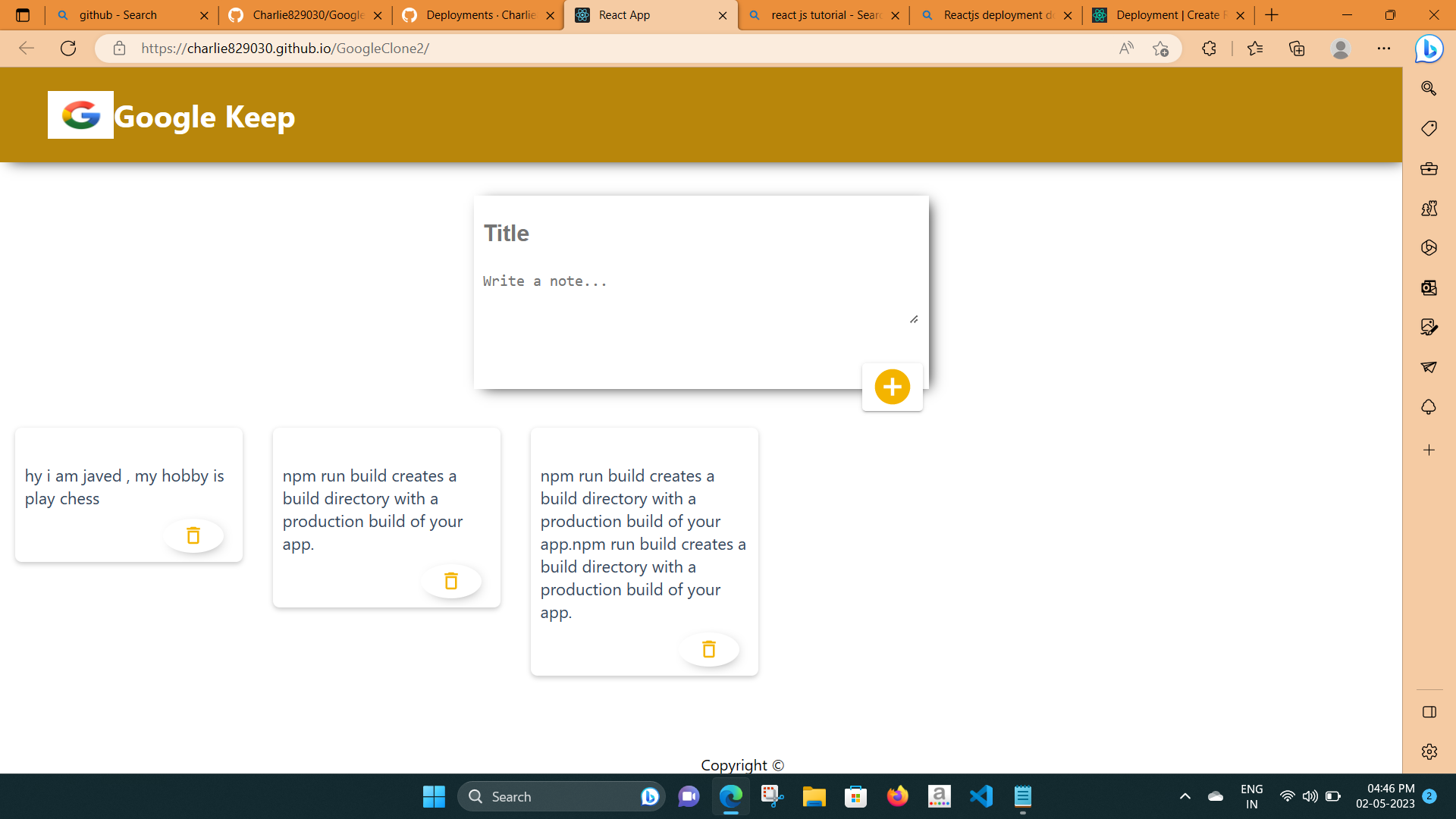Switch to the 'Deployment | Create' tab

click(1169, 15)
